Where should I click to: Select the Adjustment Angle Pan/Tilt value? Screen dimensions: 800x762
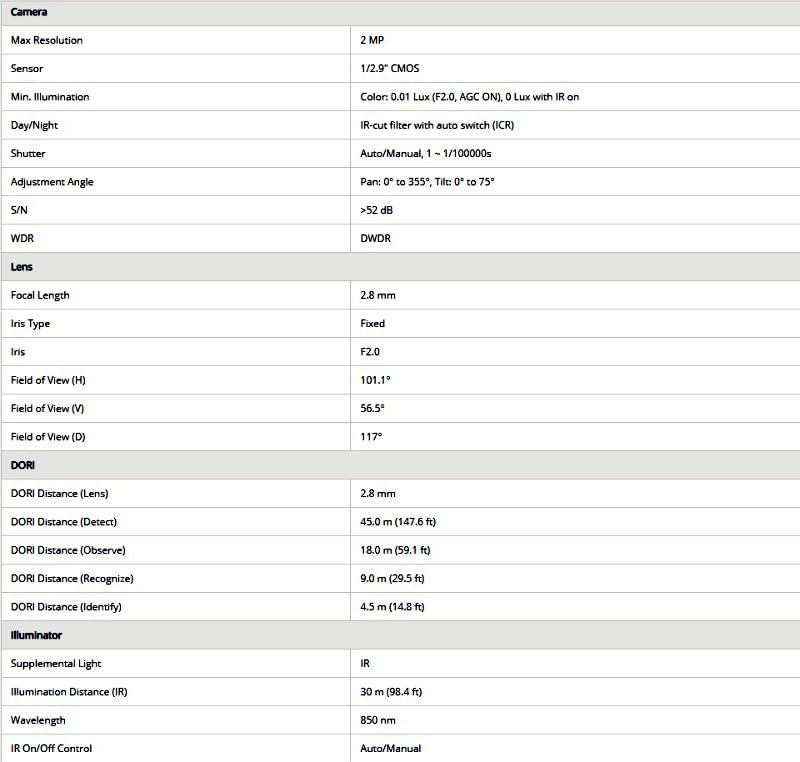click(428, 182)
